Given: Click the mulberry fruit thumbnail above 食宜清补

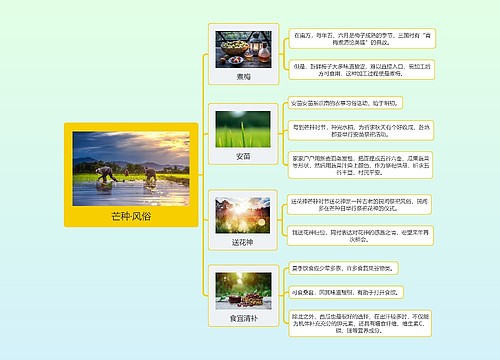Looking at the screenshot, I should [244, 291].
